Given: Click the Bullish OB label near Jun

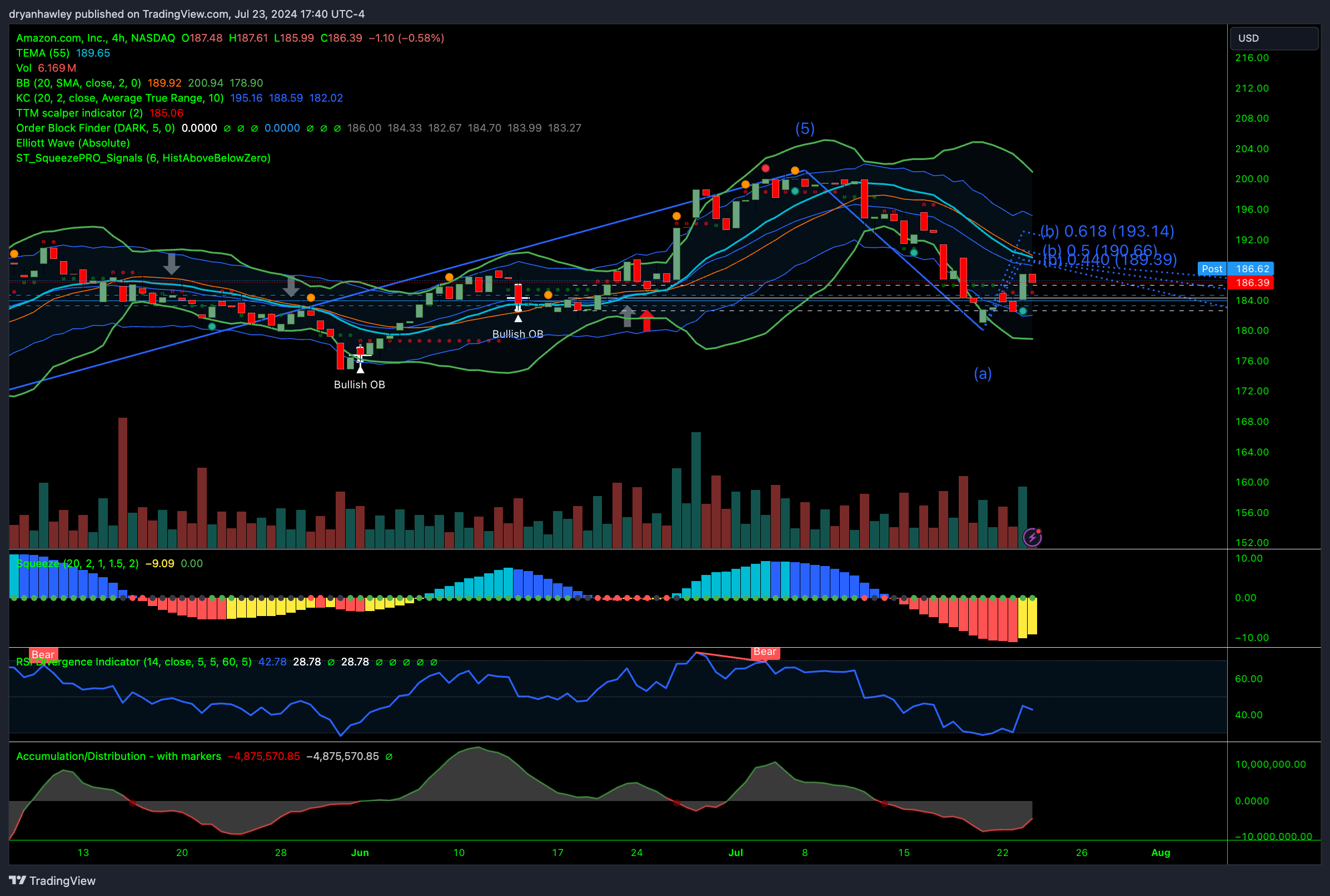Looking at the screenshot, I should [x=359, y=384].
